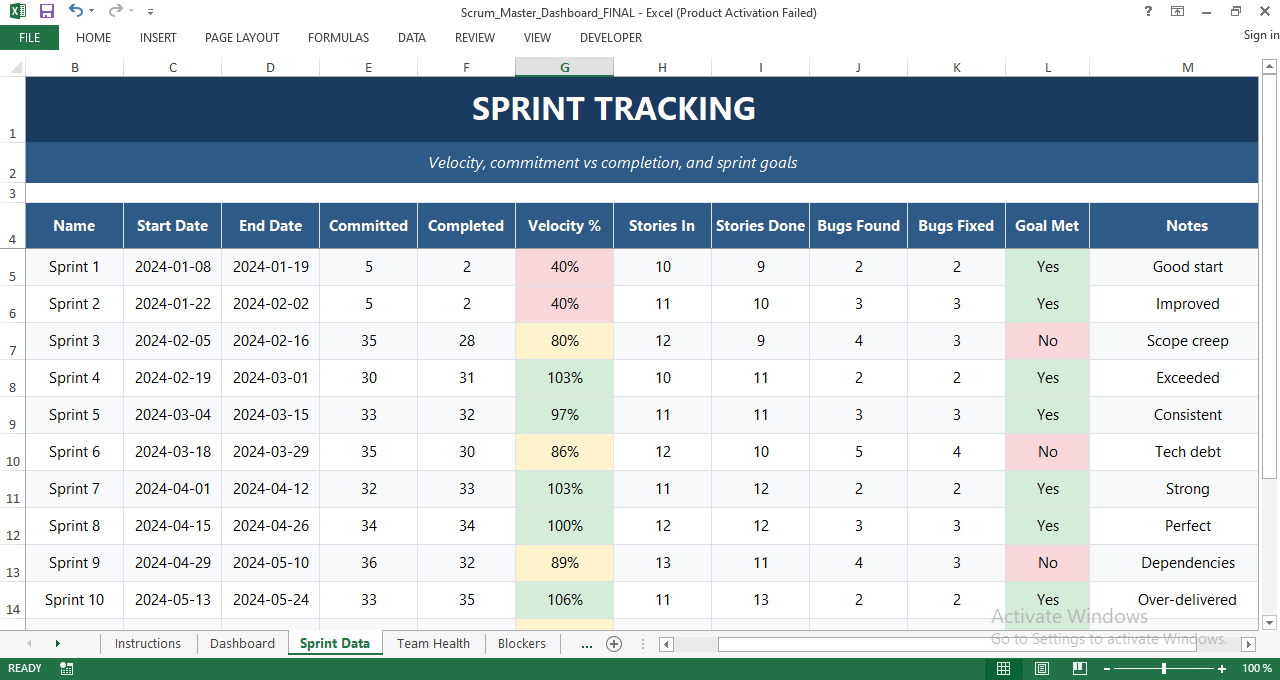Viewport: 1280px width, 680px height.
Task: Click the Ribbon Display Options icon
Action: coord(1177,11)
